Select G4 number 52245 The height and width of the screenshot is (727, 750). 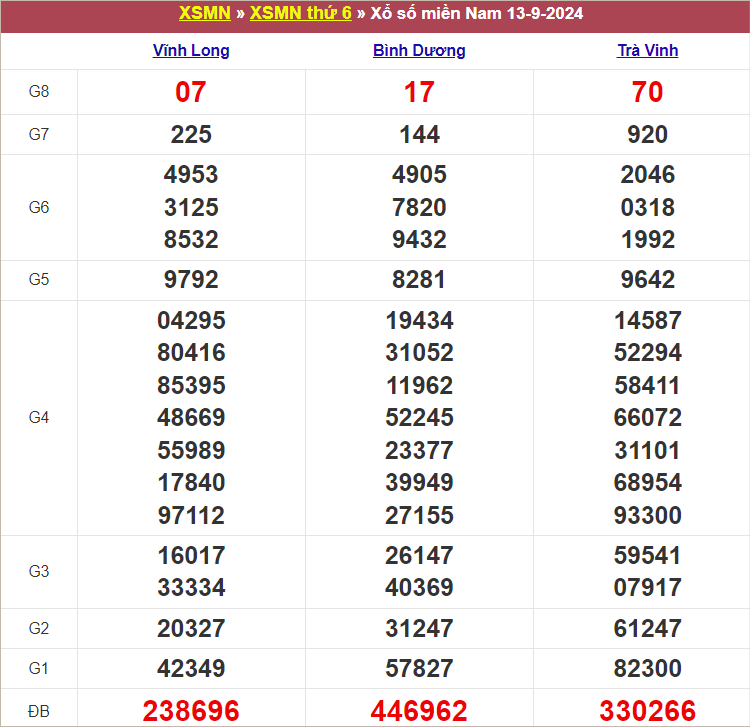click(419, 417)
